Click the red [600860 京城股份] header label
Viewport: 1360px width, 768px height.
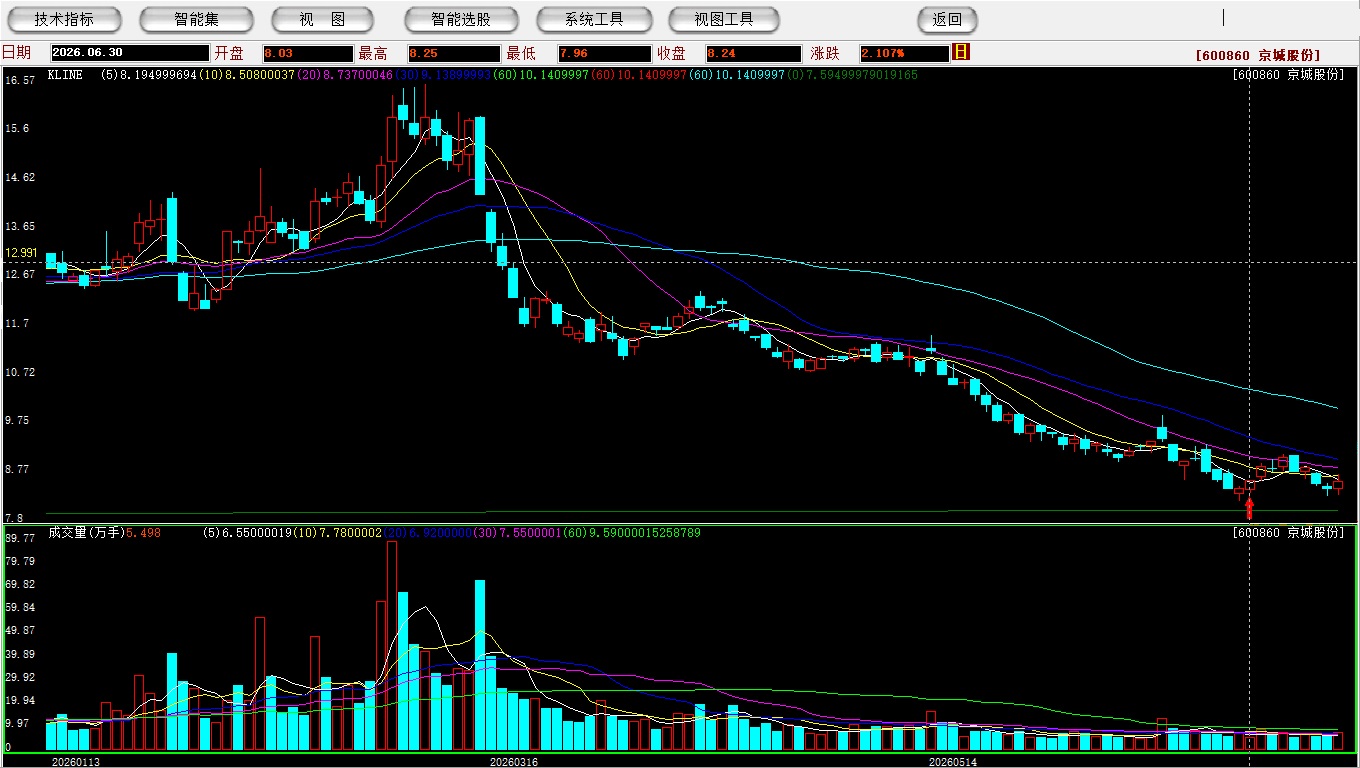click(1258, 55)
